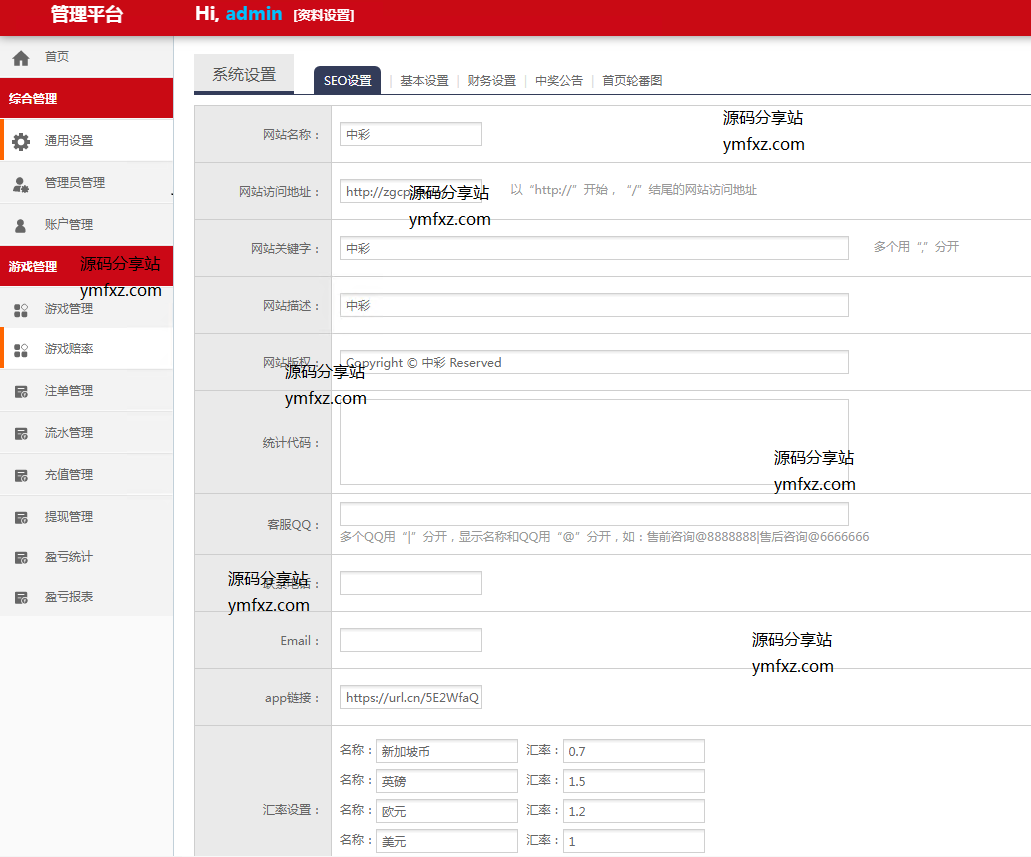Image resolution: width=1031 pixels, height=857 pixels.
Task: Click the app链接 input field
Action: click(x=410, y=698)
